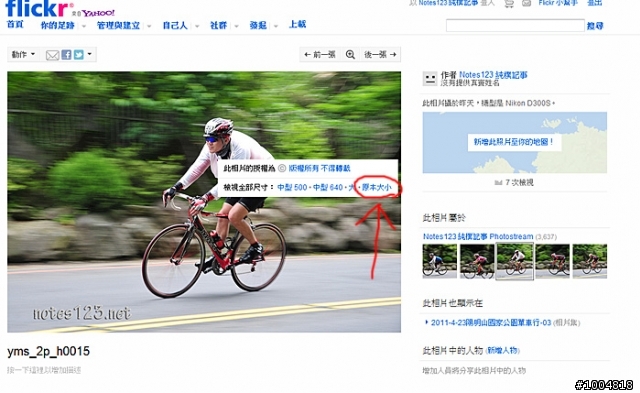The image size is (640, 393).
Task: Click 登出 sign out link
Action: [x=594, y=3]
